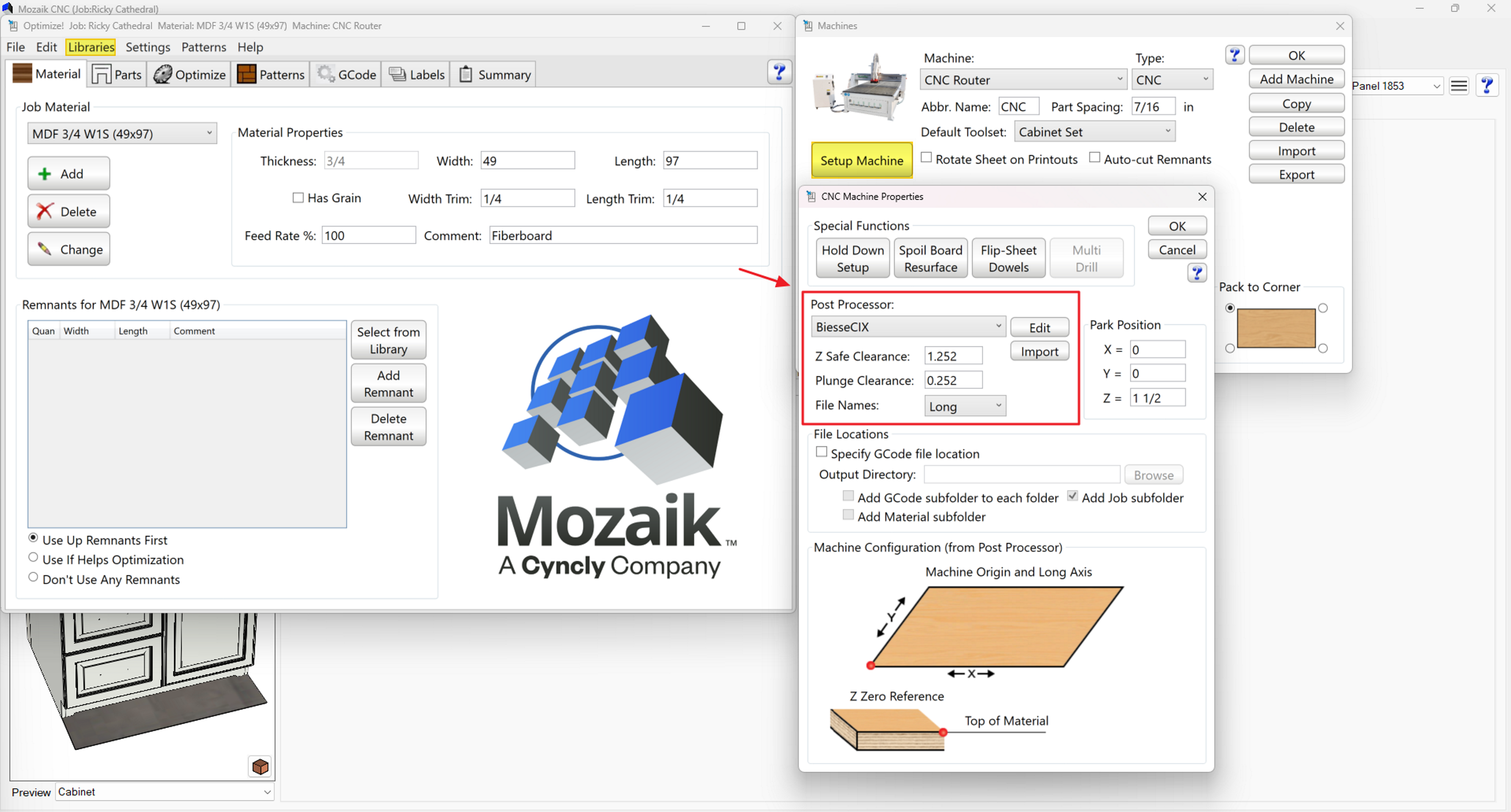
Task: Select Use If Helps Optimization option
Action: click(33, 558)
